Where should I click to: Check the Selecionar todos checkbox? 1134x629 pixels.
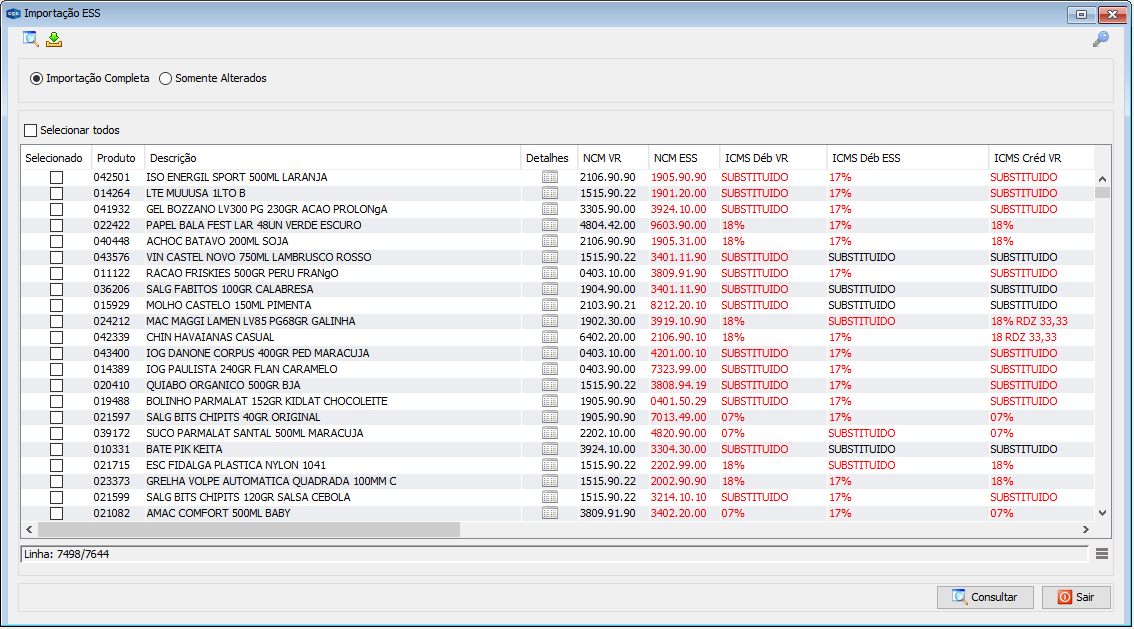(30, 130)
